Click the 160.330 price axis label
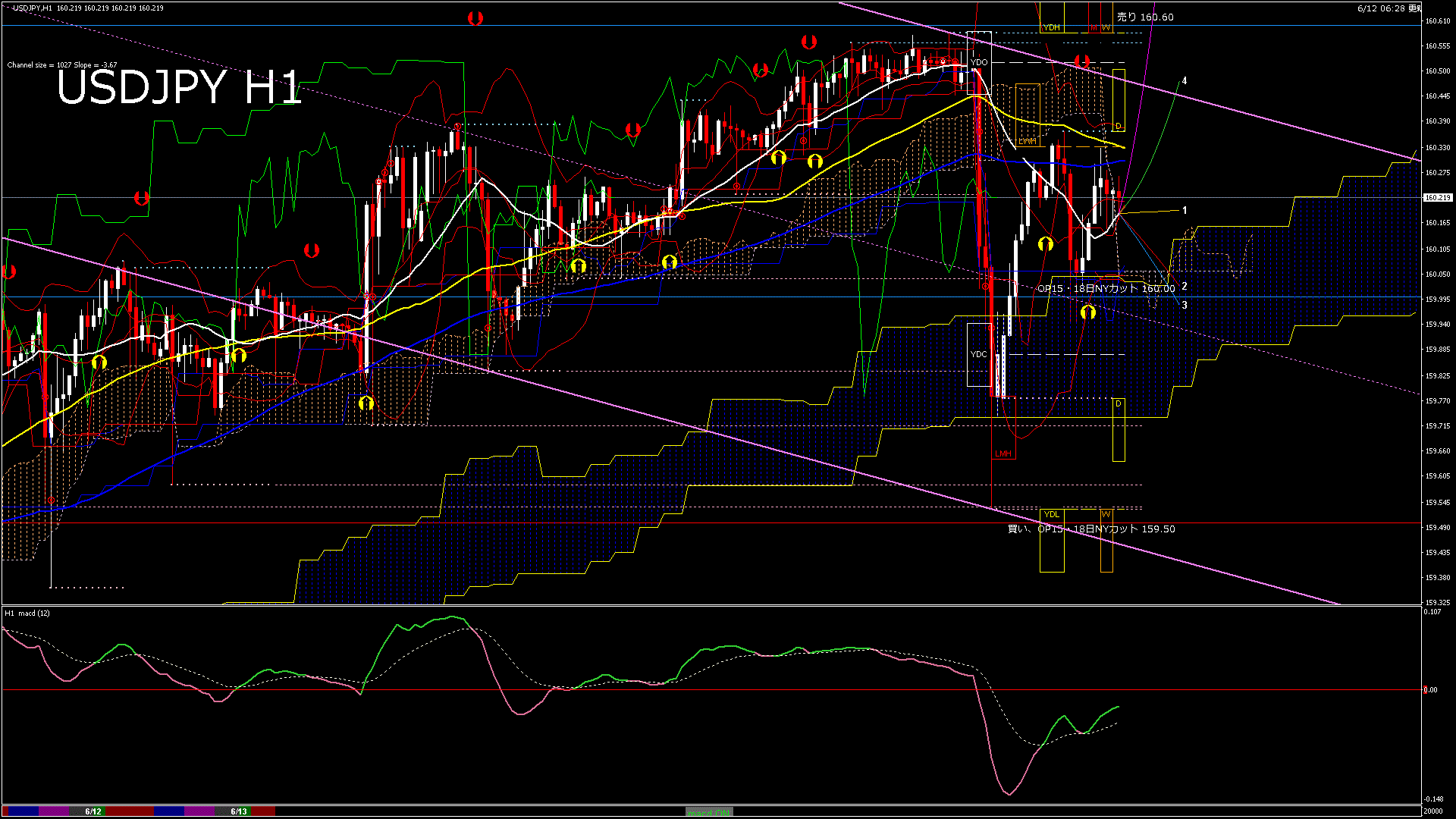1456x819 pixels. [1437, 148]
